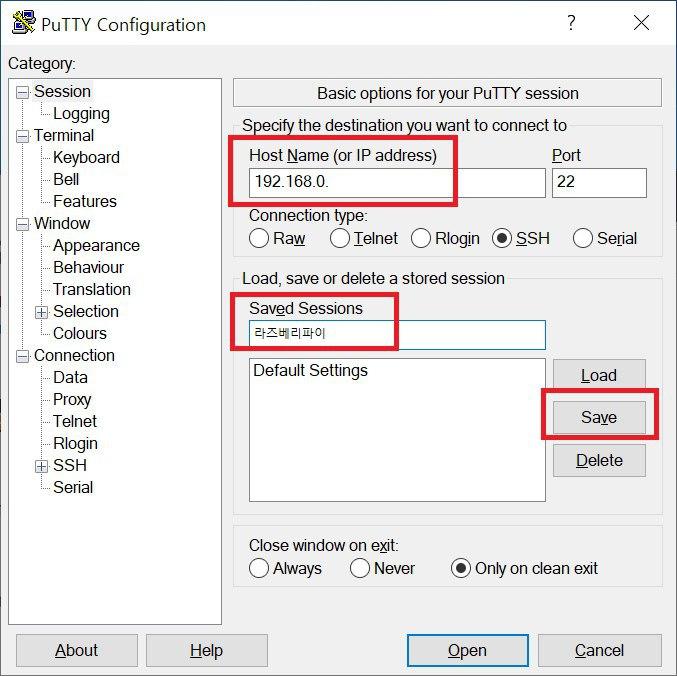Focus the Saved Sessions name field
The width and height of the screenshot is (677, 676).
point(397,335)
